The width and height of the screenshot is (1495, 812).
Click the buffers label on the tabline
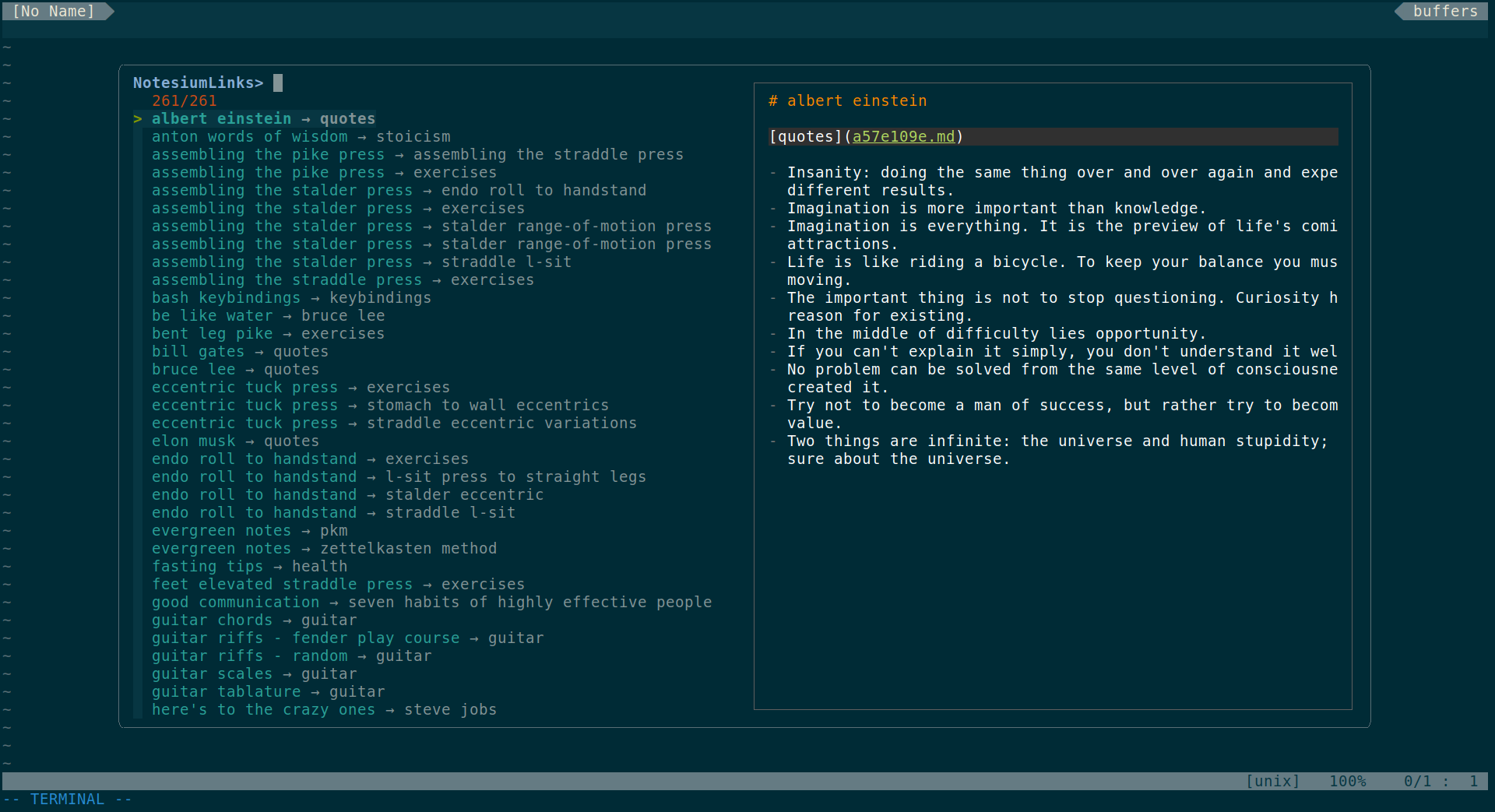pos(1445,11)
